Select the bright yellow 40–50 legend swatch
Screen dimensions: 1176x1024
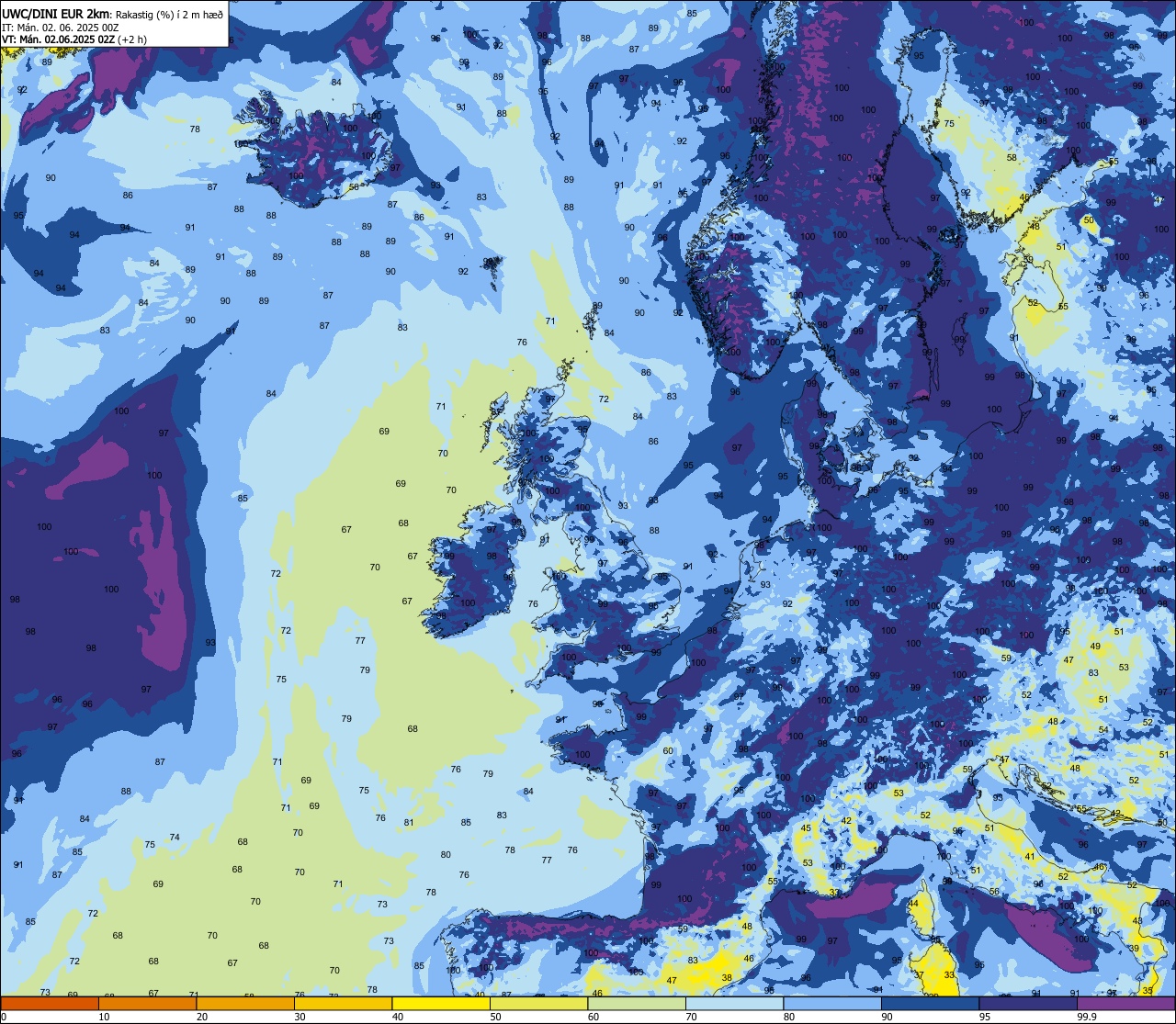[441, 1003]
